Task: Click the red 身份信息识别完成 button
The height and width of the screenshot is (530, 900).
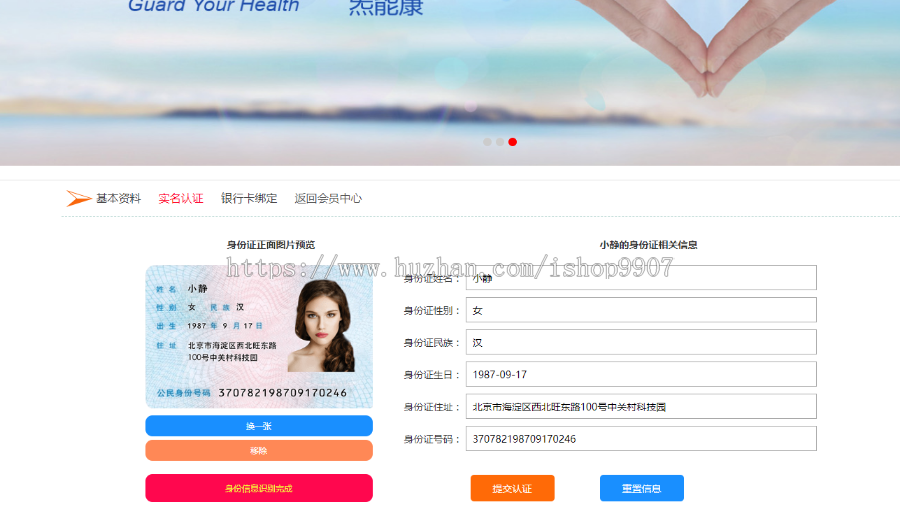Action: (x=259, y=488)
